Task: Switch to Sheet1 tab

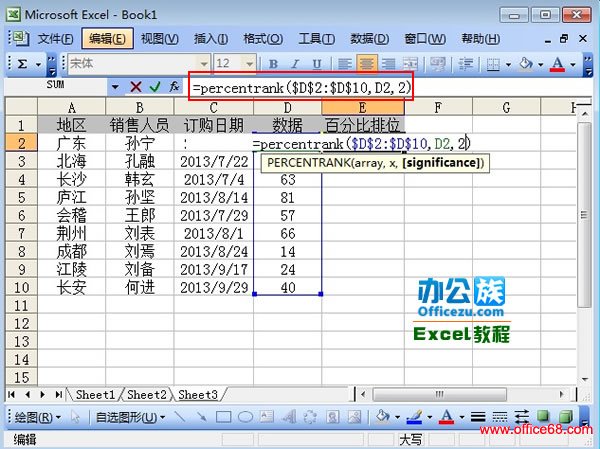Action: tap(95, 394)
